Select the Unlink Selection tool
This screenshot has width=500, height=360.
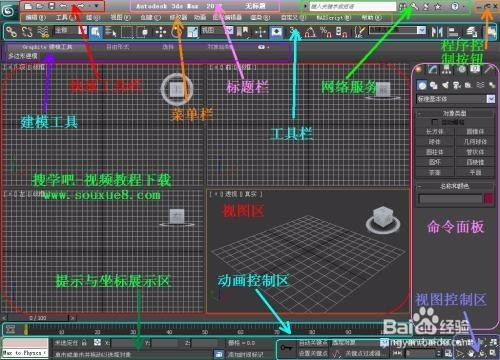(x=27, y=32)
